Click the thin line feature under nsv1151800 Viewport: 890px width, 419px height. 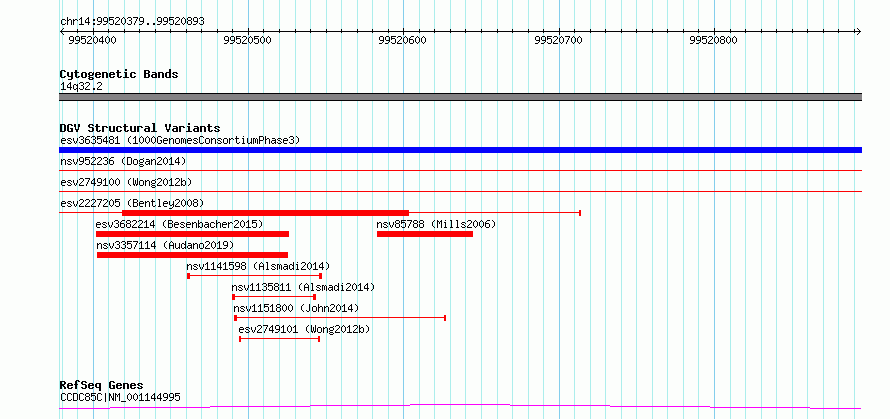[340, 318]
